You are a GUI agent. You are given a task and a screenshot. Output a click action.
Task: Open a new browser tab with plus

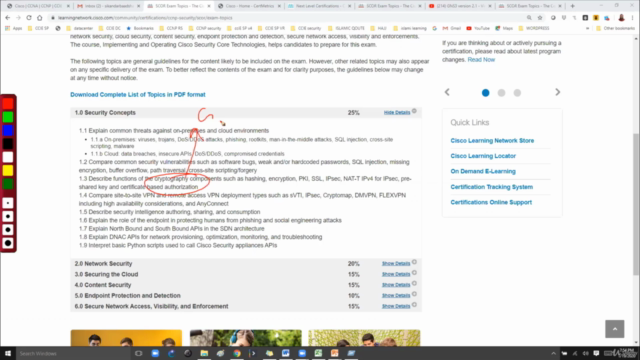point(572,6)
